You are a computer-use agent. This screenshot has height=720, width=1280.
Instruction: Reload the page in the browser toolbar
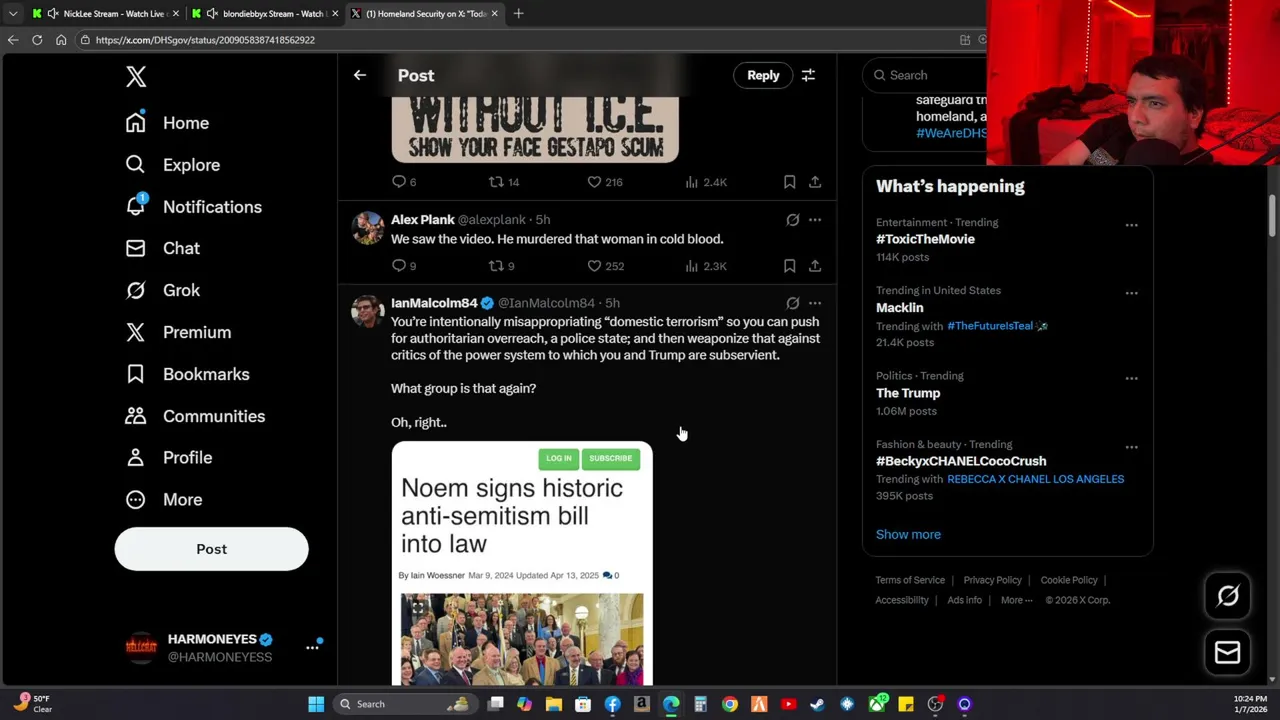click(37, 40)
